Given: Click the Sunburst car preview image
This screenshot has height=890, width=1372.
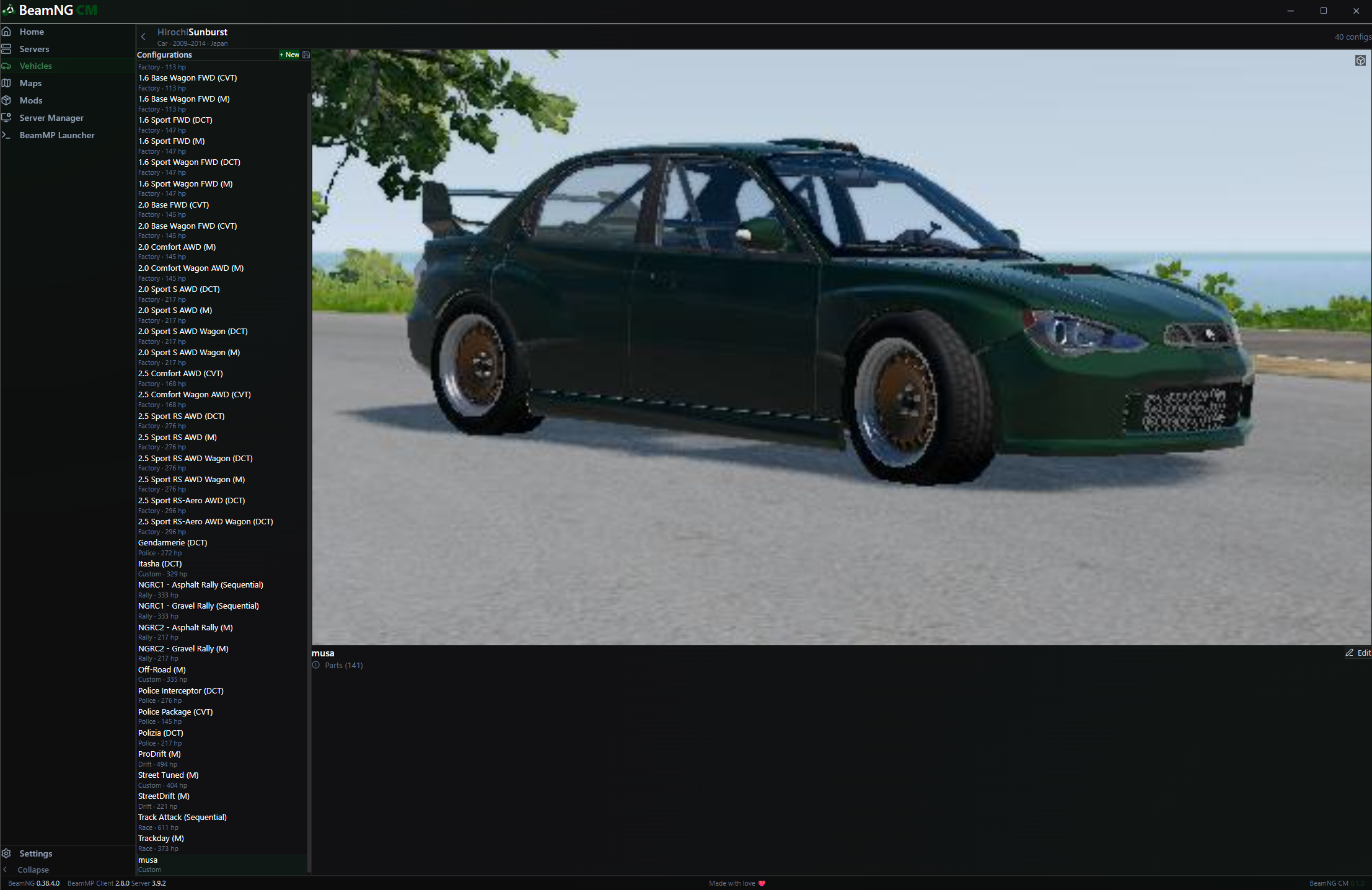Looking at the screenshot, I should (x=841, y=347).
